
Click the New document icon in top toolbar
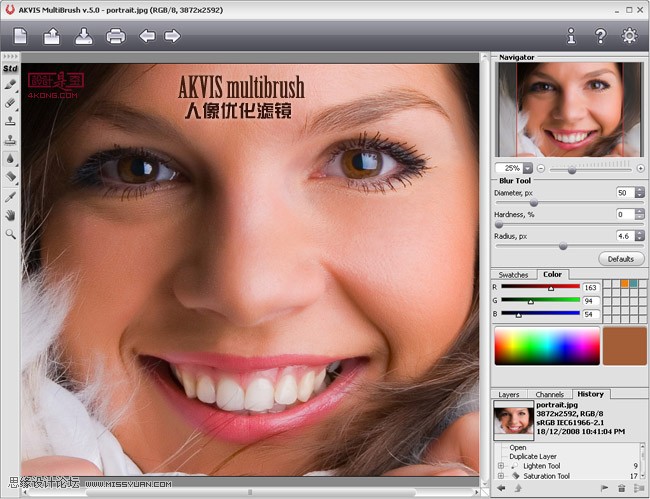click(20, 37)
